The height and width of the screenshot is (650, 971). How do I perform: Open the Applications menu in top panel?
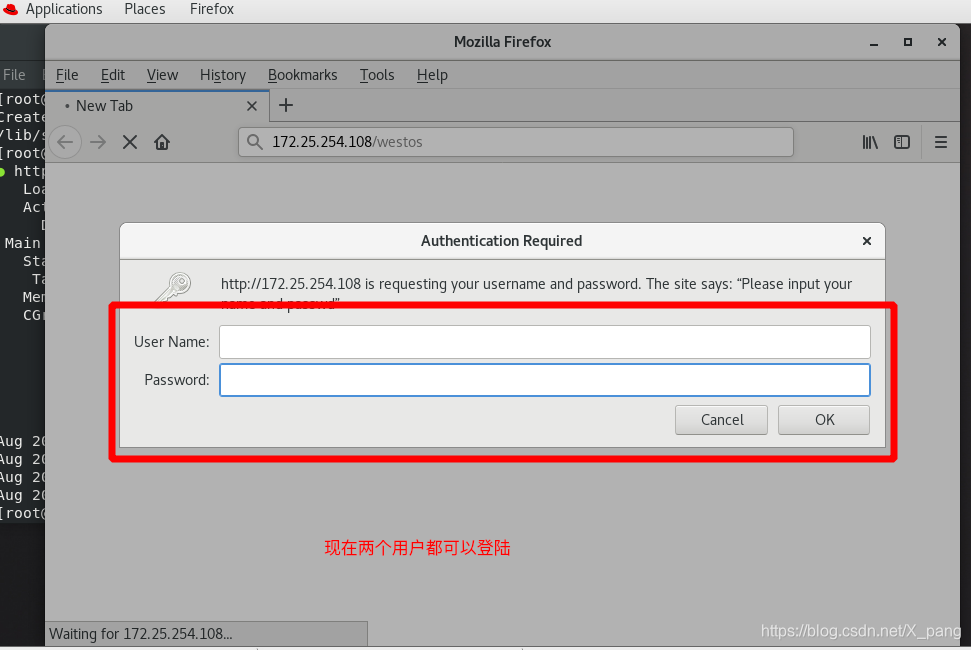tap(64, 9)
